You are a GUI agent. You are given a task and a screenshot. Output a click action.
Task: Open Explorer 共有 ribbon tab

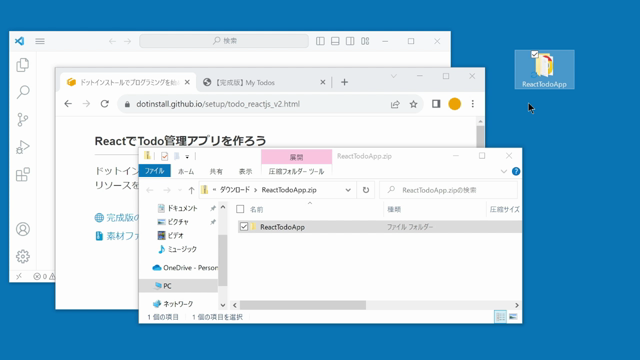click(x=216, y=171)
